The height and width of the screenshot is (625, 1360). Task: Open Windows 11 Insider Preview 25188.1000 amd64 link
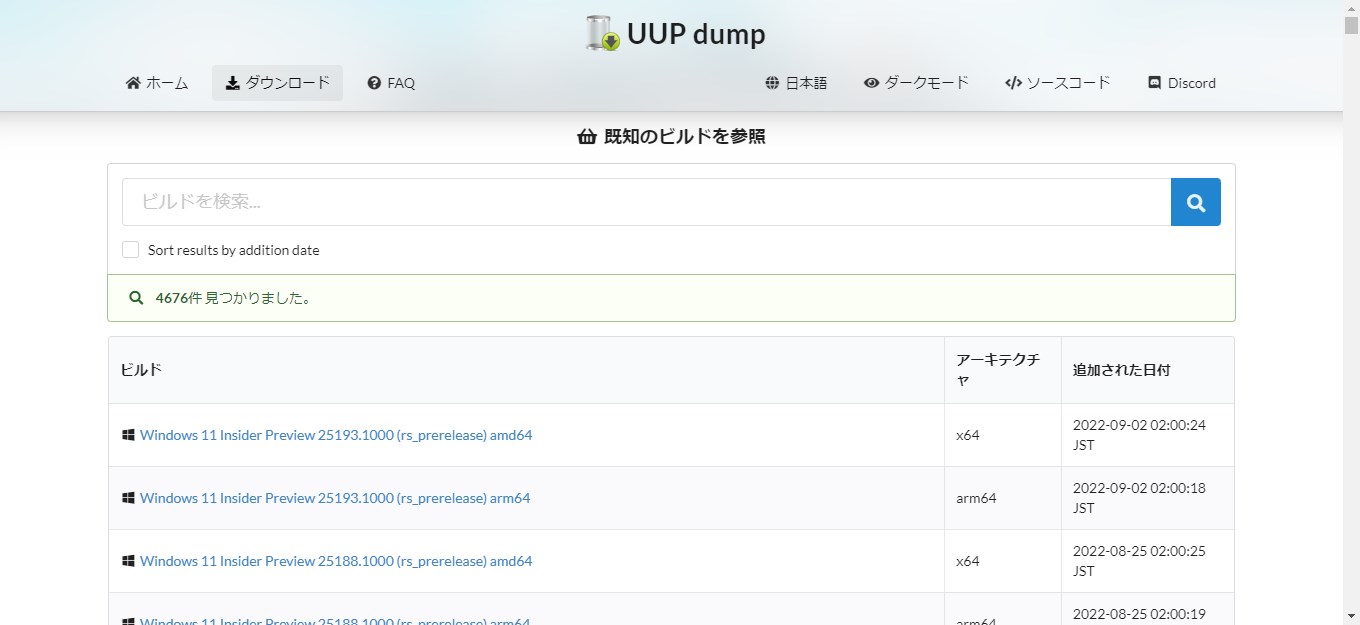[x=336, y=561]
